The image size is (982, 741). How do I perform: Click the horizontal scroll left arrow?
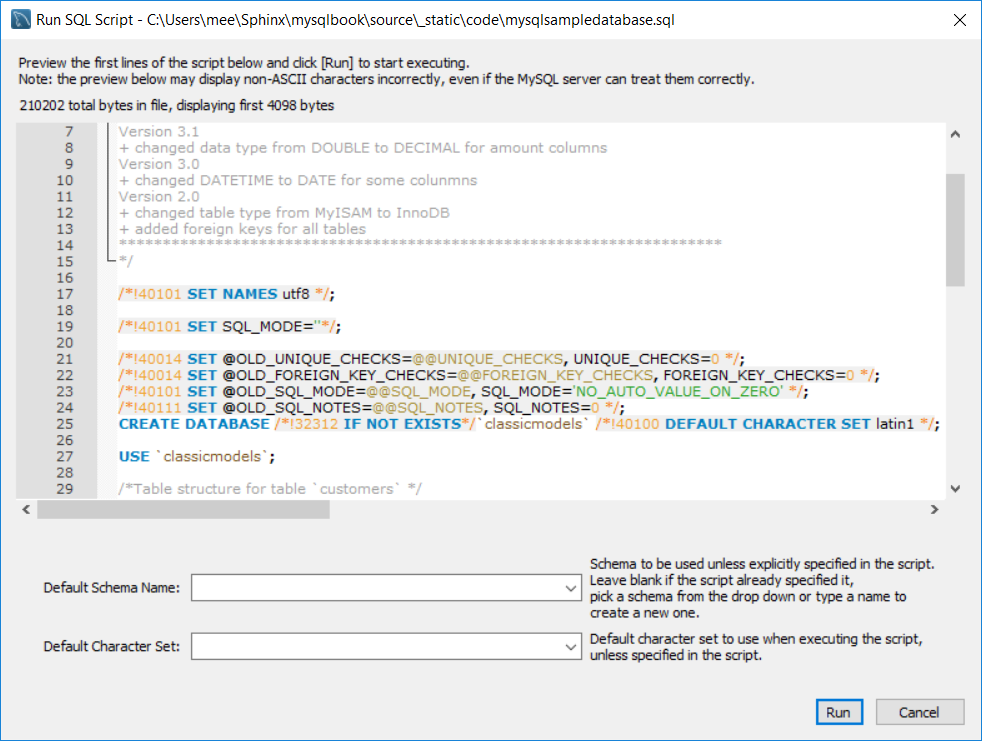click(26, 510)
